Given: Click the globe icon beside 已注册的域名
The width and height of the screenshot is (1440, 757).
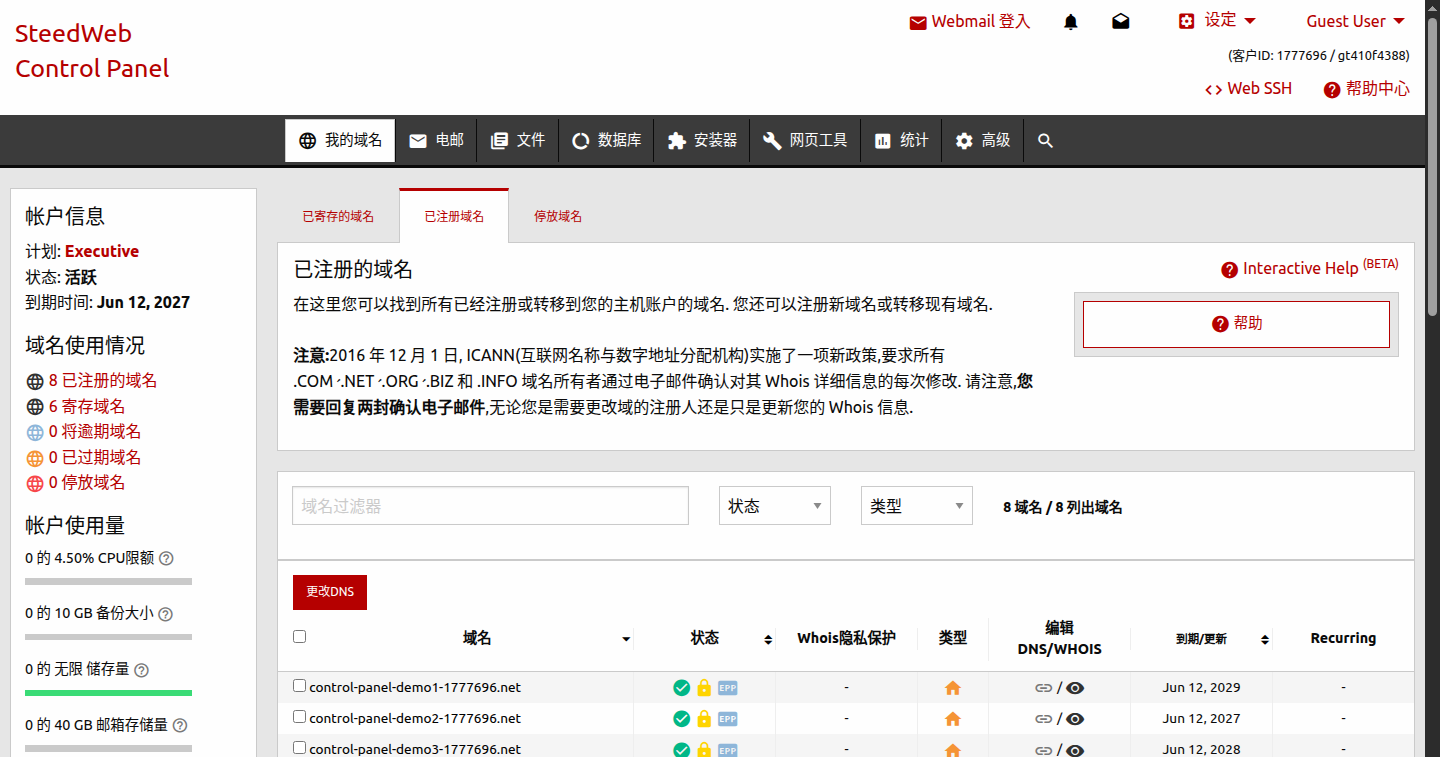Looking at the screenshot, I should click(35, 381).
